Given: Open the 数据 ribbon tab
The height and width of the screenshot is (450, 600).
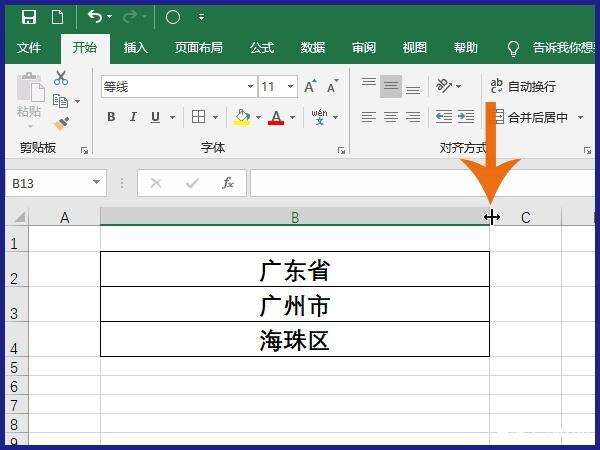Looking at the screenshot, I should 313,48.
